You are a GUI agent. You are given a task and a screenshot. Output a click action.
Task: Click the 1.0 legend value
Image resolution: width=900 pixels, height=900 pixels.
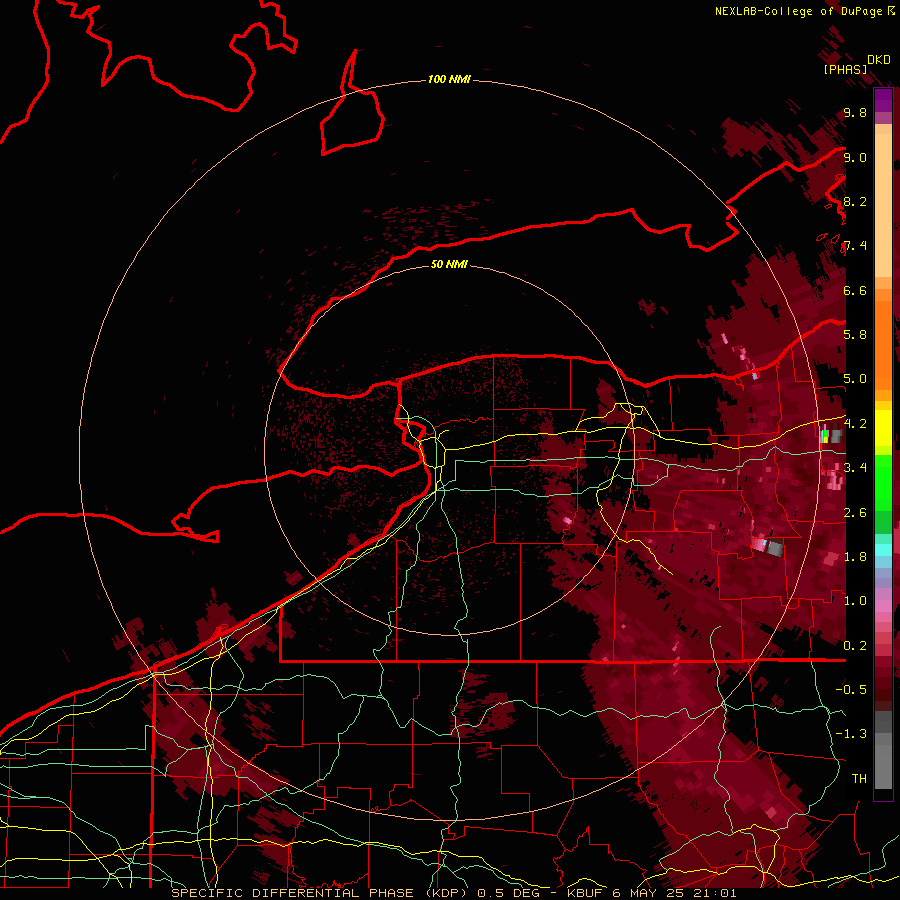pos(855,600)
